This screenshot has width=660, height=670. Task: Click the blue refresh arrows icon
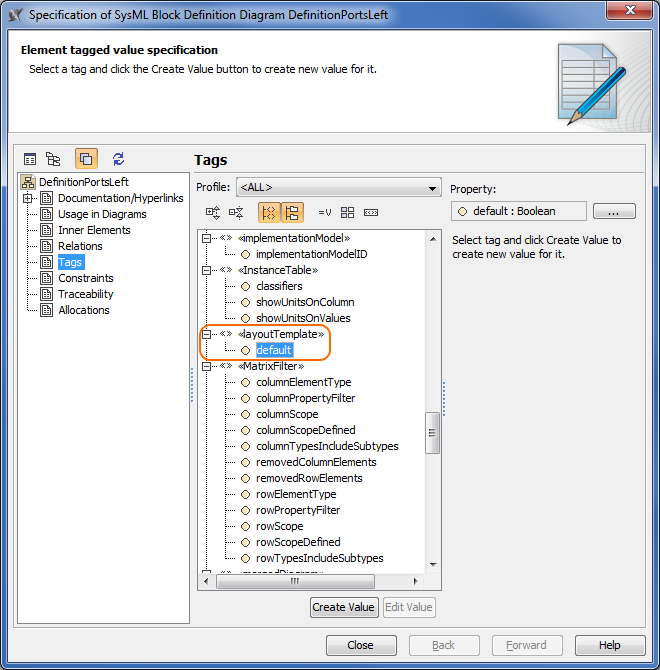pyautogui.click(x=118, y=159)
